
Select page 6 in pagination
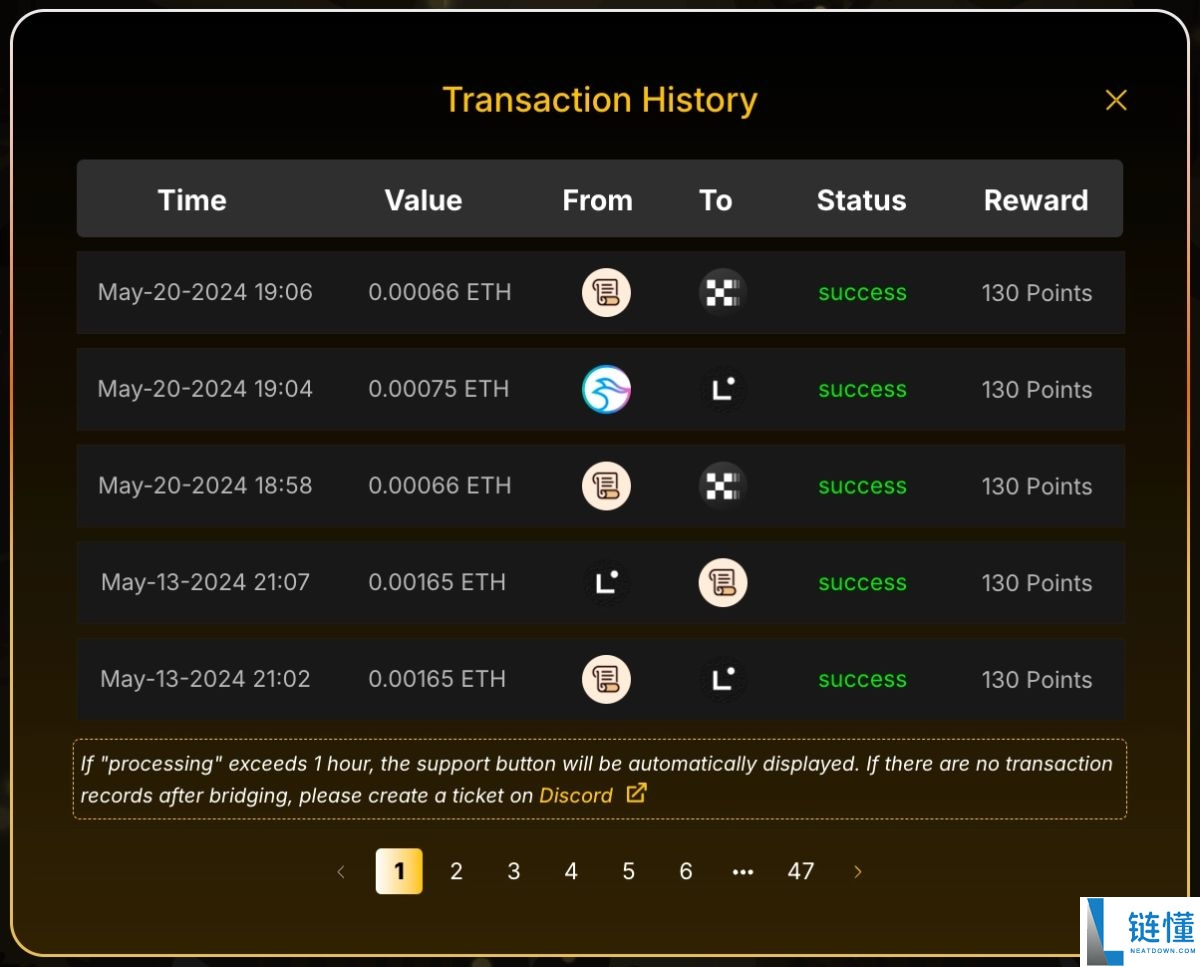686,871
